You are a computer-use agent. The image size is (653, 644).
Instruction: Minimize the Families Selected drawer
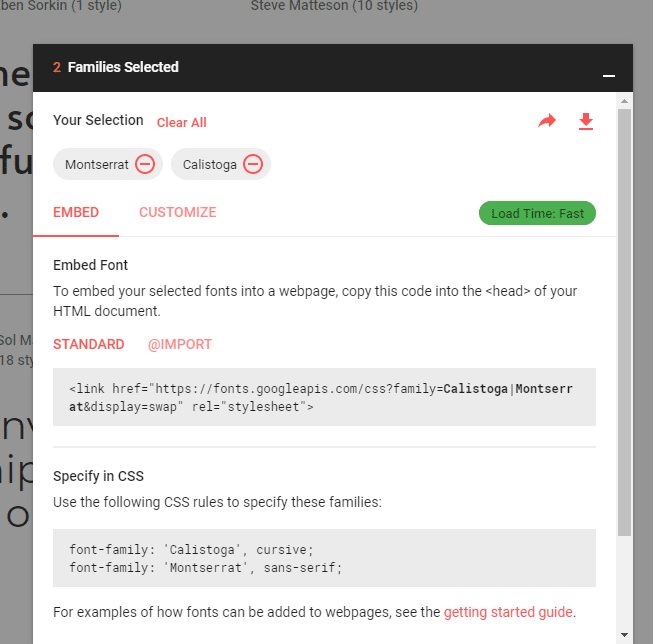[x=609, y=76]
